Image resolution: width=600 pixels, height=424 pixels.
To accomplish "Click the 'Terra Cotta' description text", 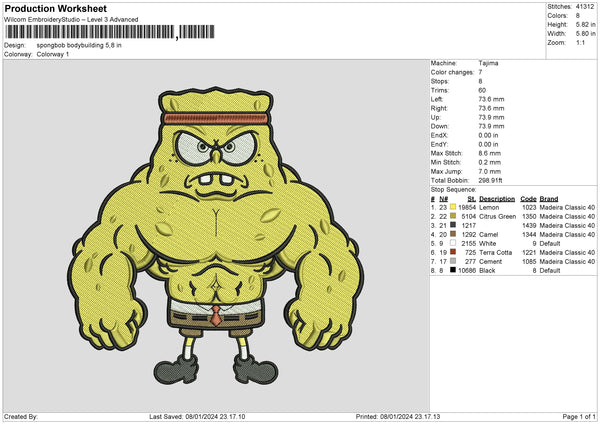I will pyautogui.click(x=496, y=253).
